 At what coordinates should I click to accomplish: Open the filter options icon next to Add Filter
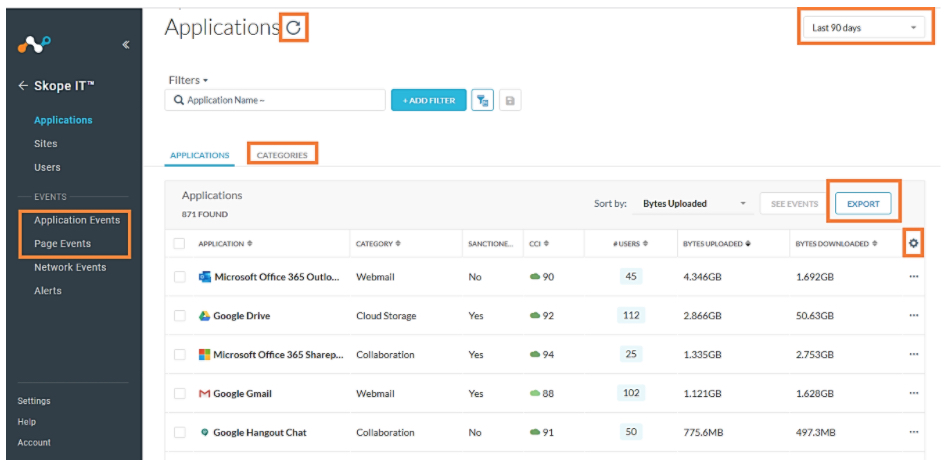pyautogui.click(x=483, y=100)
